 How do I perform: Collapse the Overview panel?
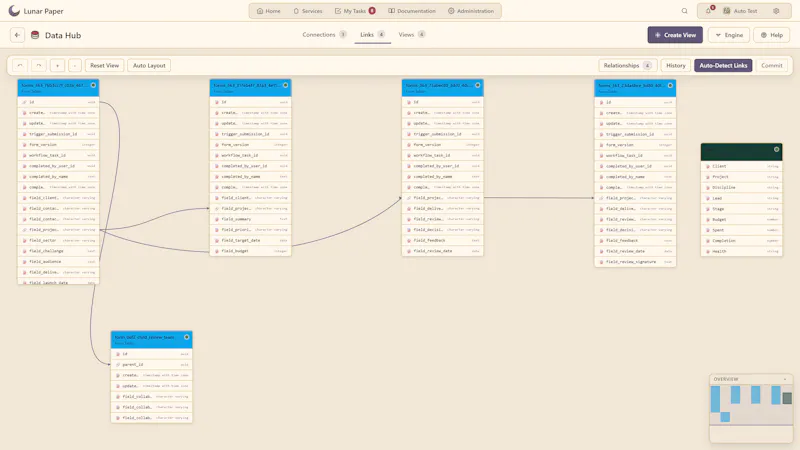coord(785,379)
